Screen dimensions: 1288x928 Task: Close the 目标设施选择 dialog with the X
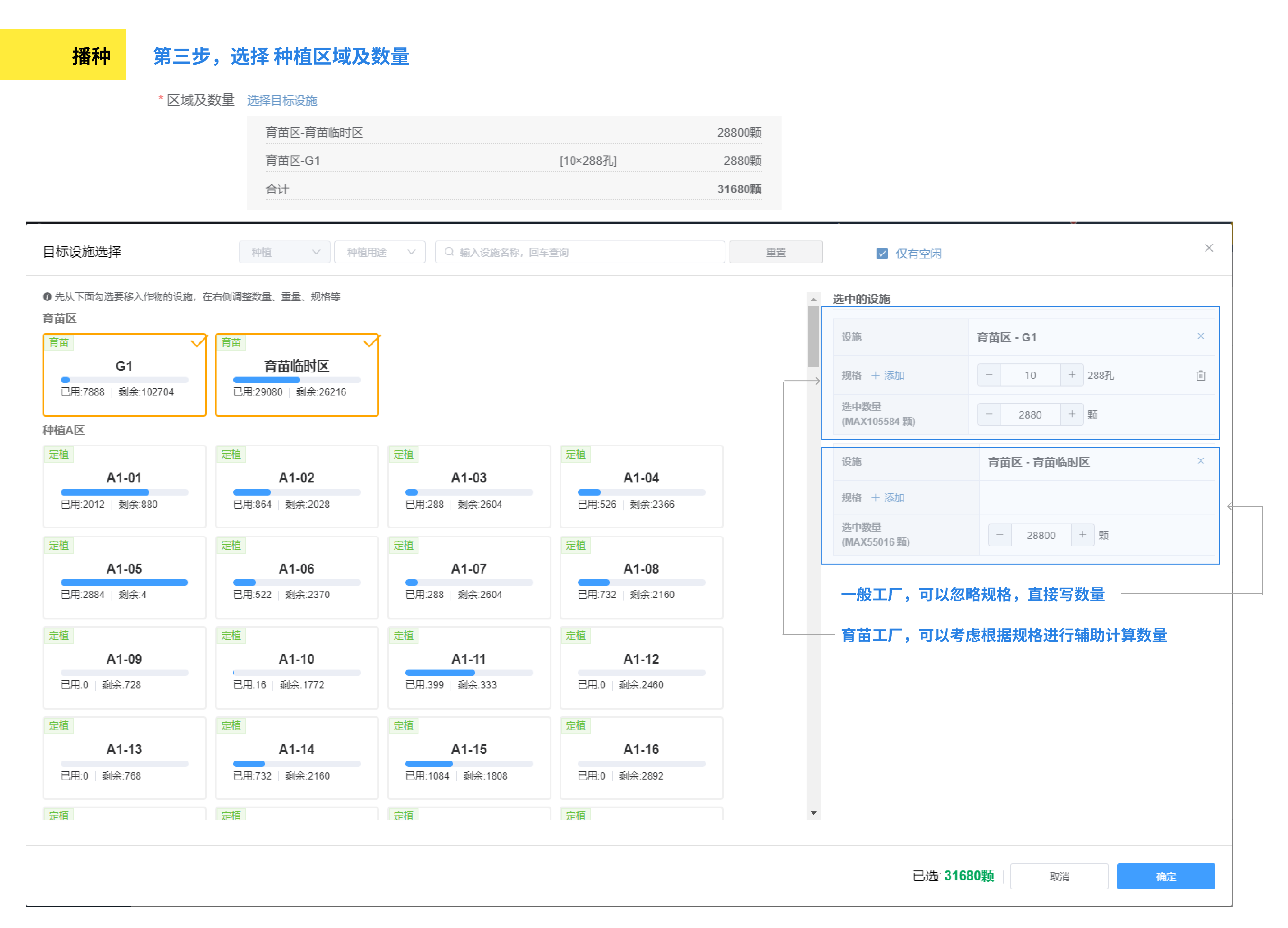[x=1209, y=248]
